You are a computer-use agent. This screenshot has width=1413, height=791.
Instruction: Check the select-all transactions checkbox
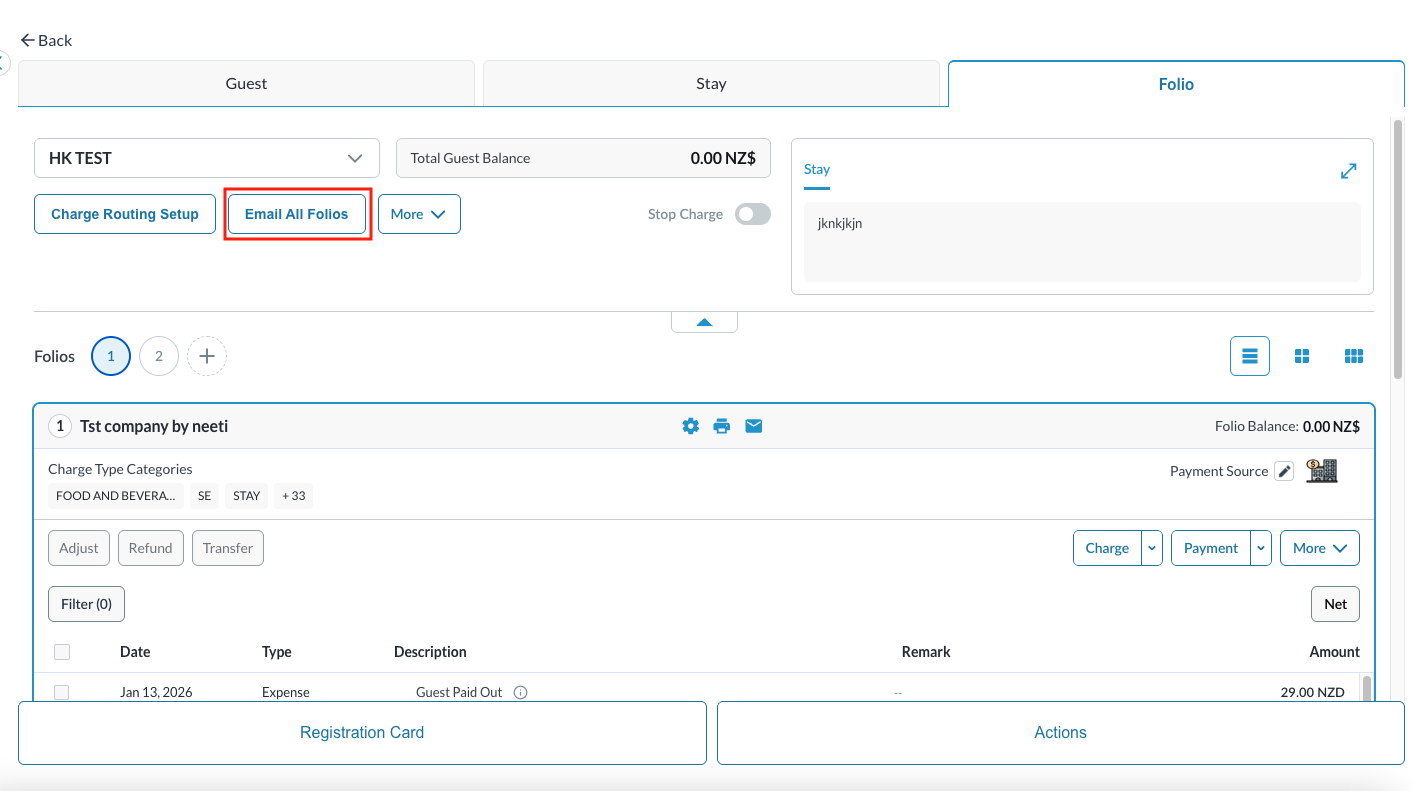click(x=62, y=652)
